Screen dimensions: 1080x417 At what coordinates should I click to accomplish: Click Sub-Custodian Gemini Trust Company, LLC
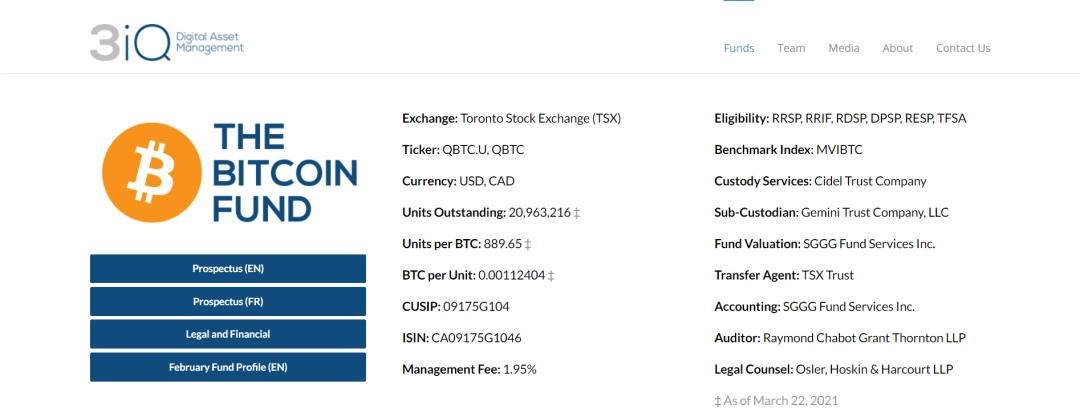point(831,212)
